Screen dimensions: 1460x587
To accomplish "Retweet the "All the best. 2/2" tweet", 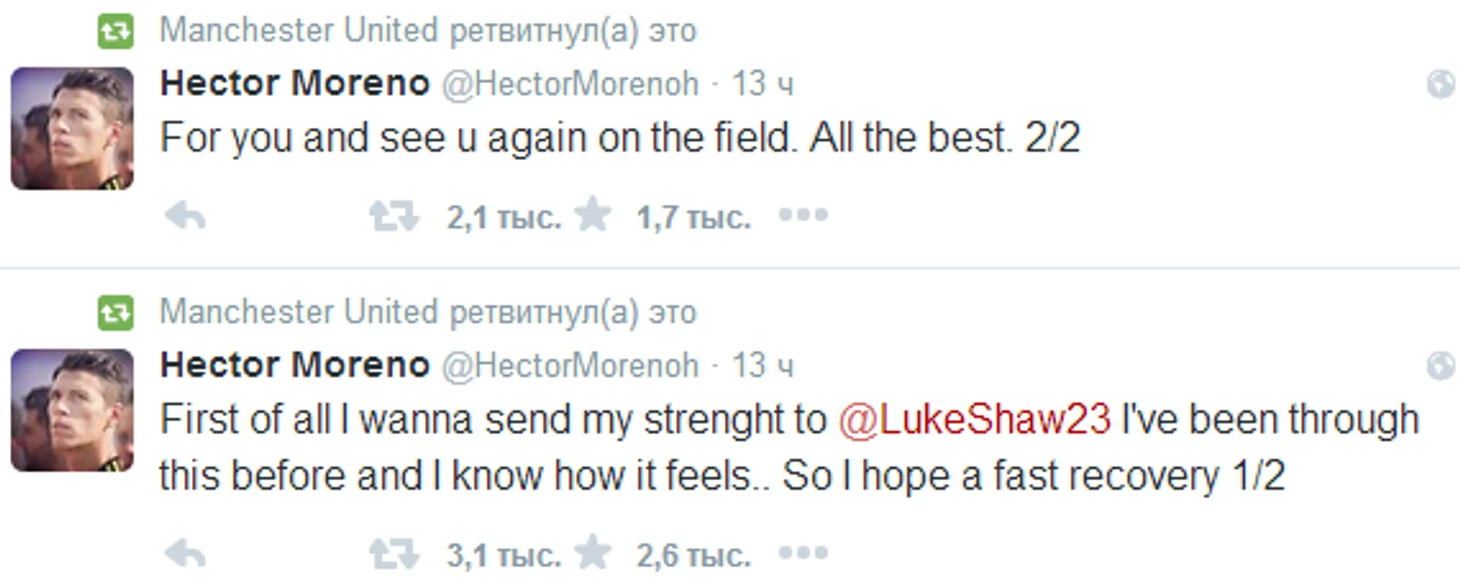I will click(x=393, y=216).
